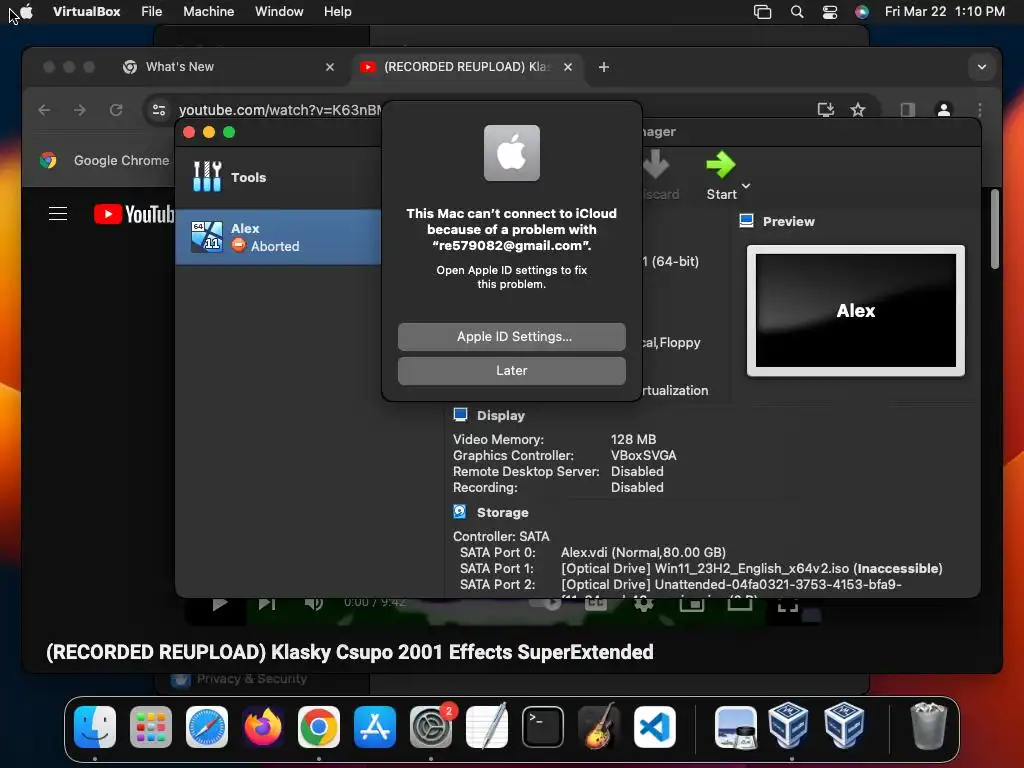Open Visual Studio Code from the Dock
This screenshot has width=1024, height=768.
[x=654, y=727]
